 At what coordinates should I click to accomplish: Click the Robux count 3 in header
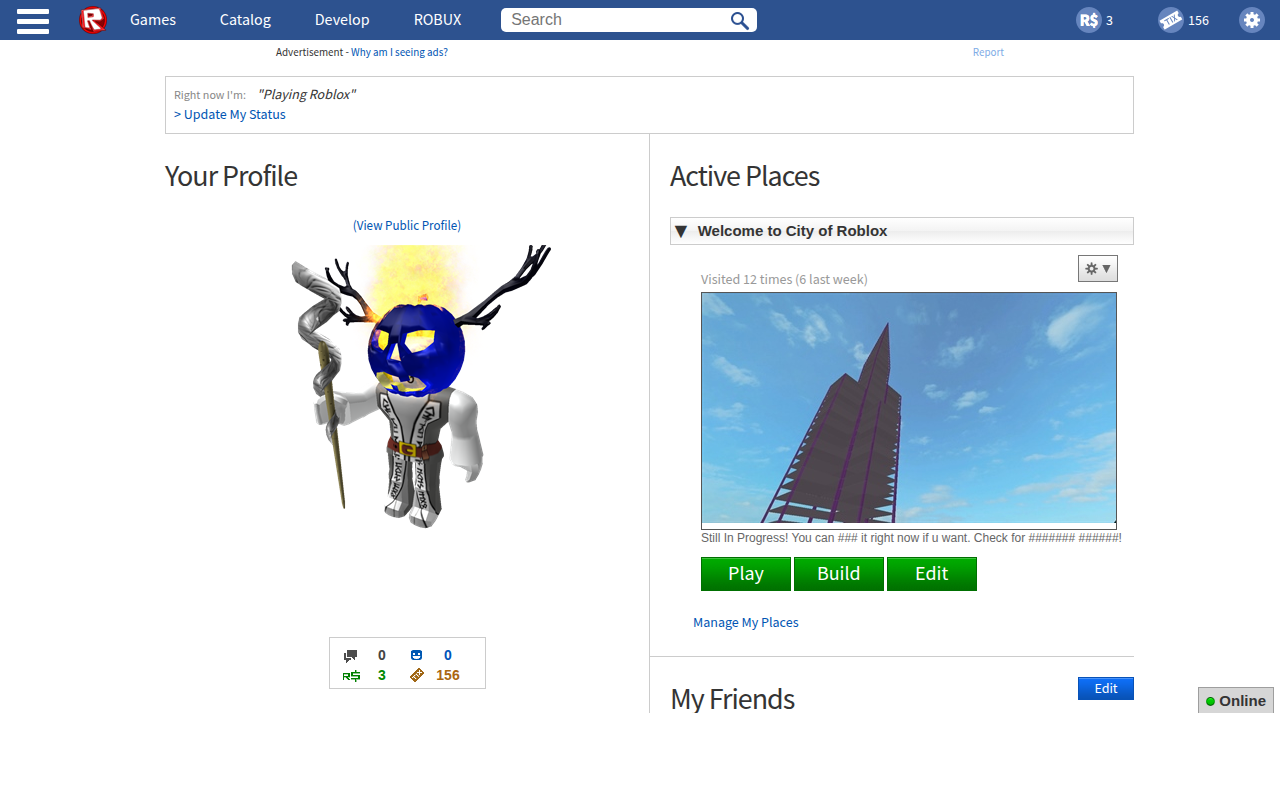[1109, 20]
